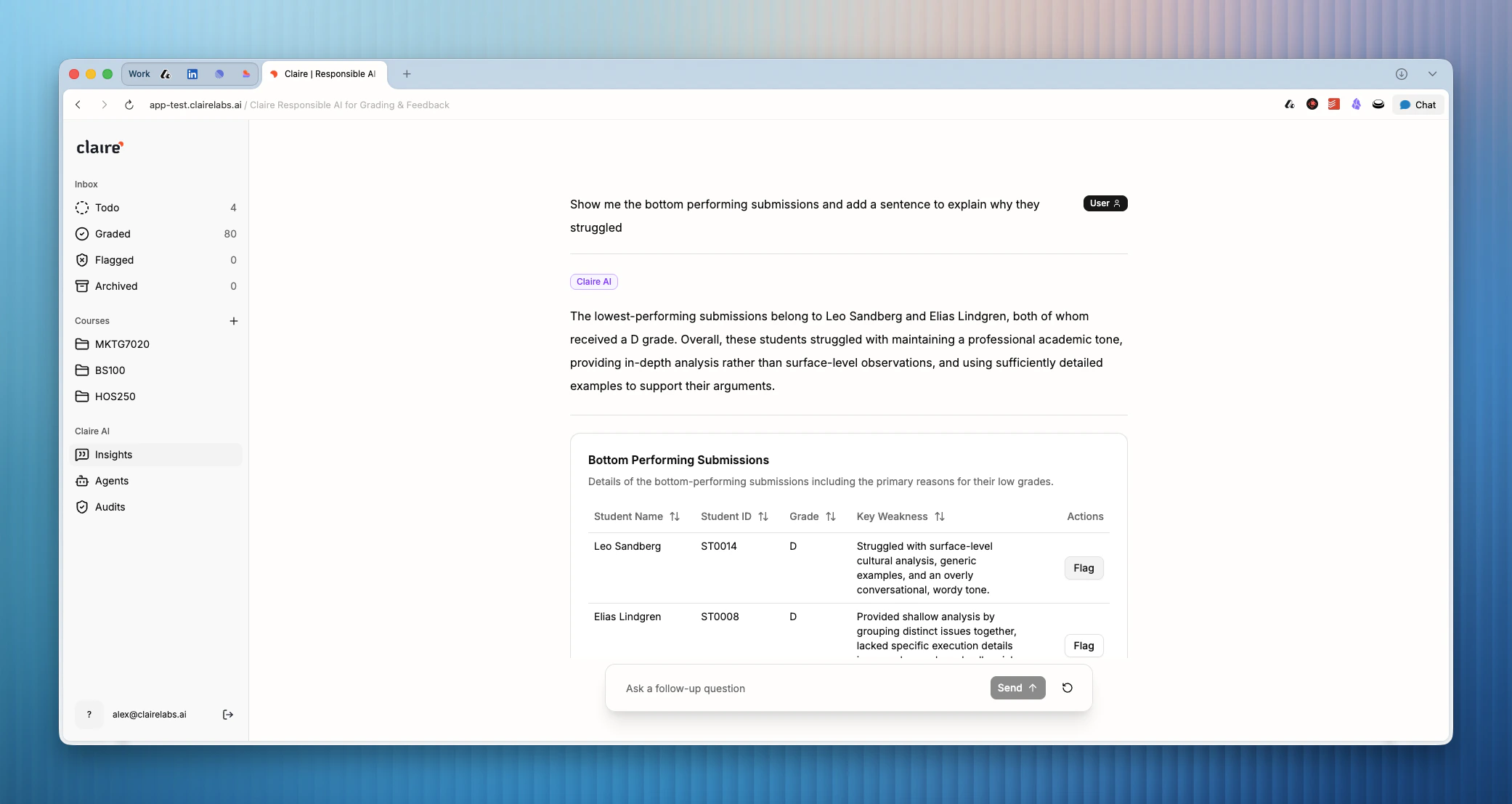This screenshot has width=1512, height=804.
Task: Add a new course with plus icon
Action: point(233,321)
